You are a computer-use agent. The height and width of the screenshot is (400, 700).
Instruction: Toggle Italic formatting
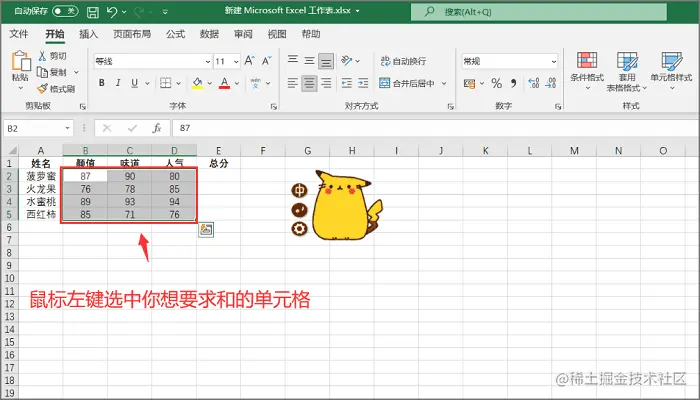[x=118, y=83]
